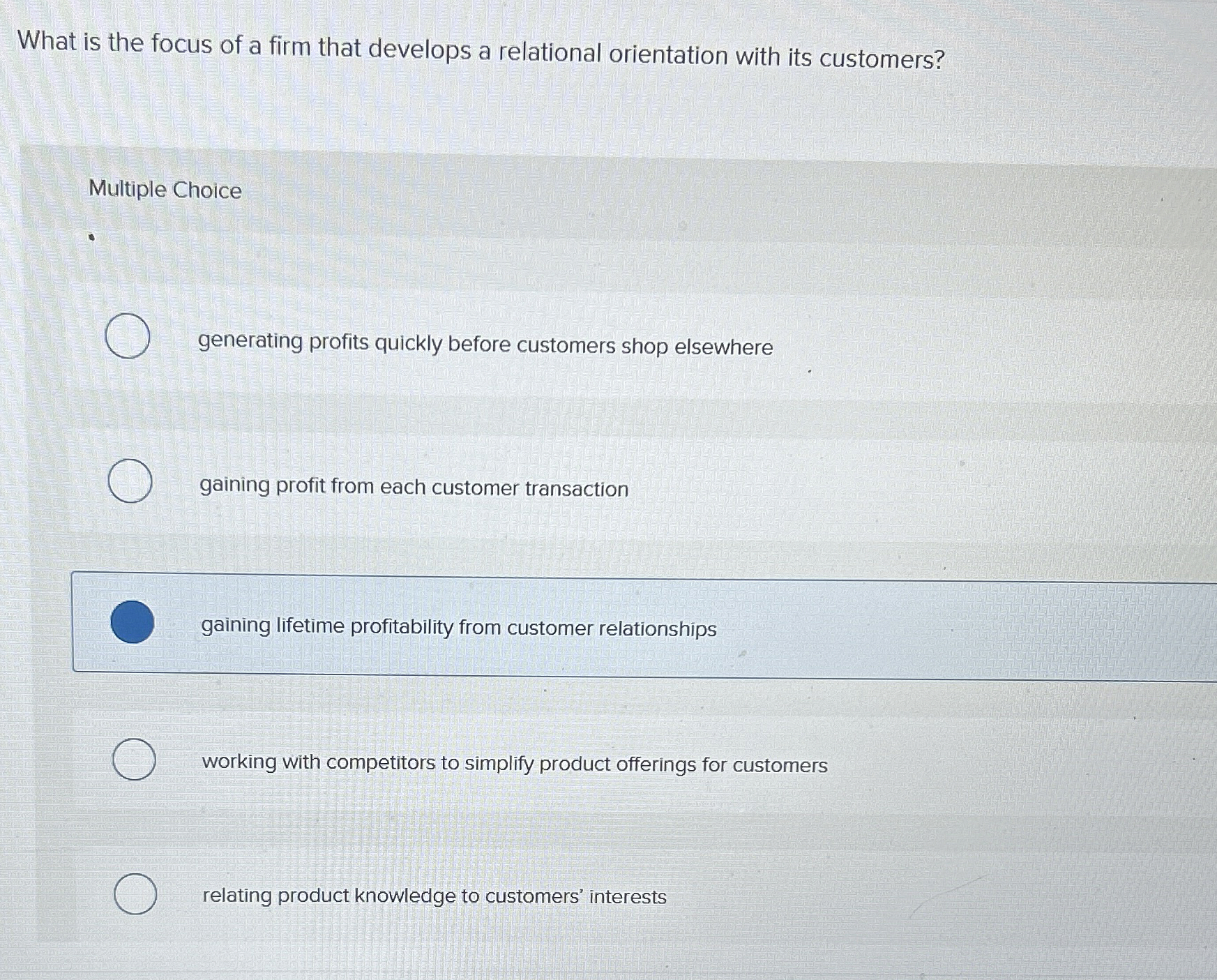Select 'working with competitors' radio button
Image resolution: width=1217 pixels, height=980 pixels.
(x=134, y=759)
